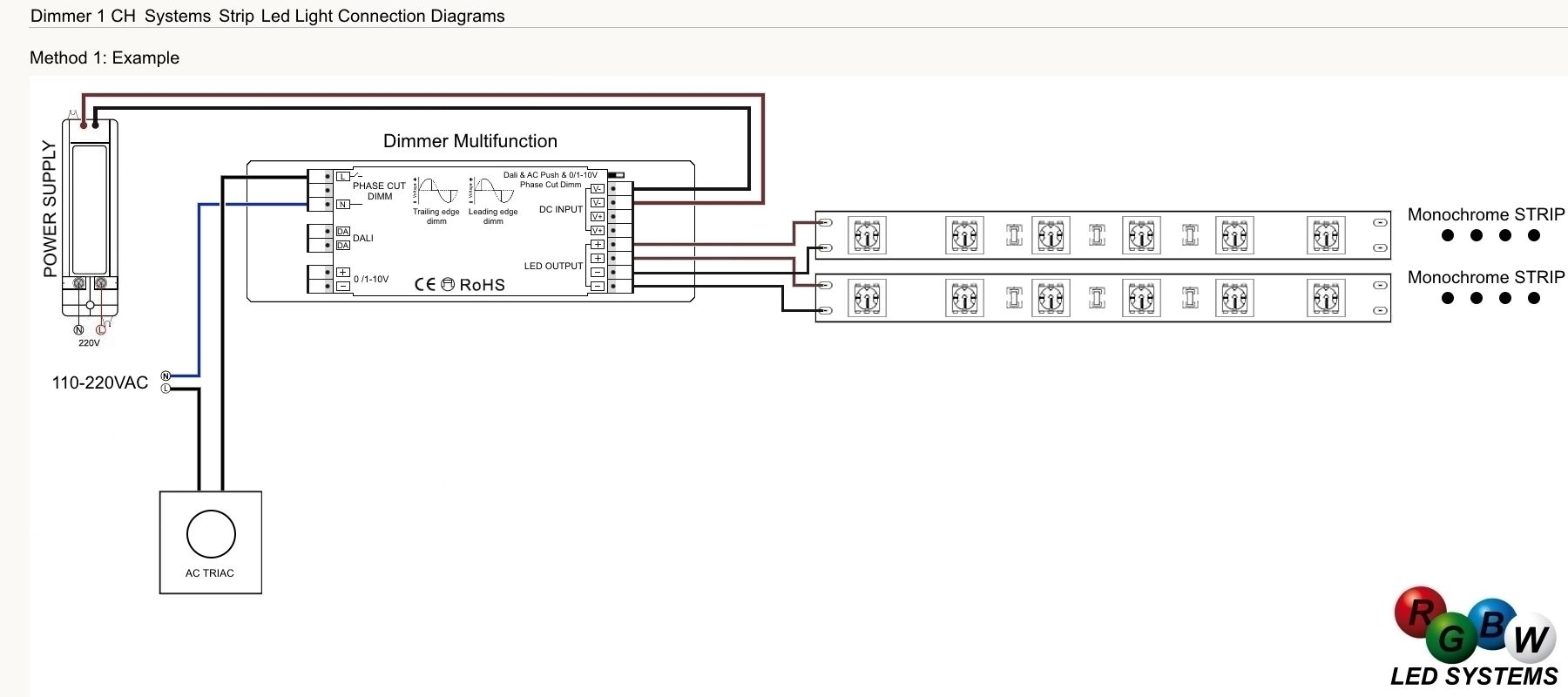1568x697 pixels.
Task: Click the CE certification mark
Action: click(425, 284)
